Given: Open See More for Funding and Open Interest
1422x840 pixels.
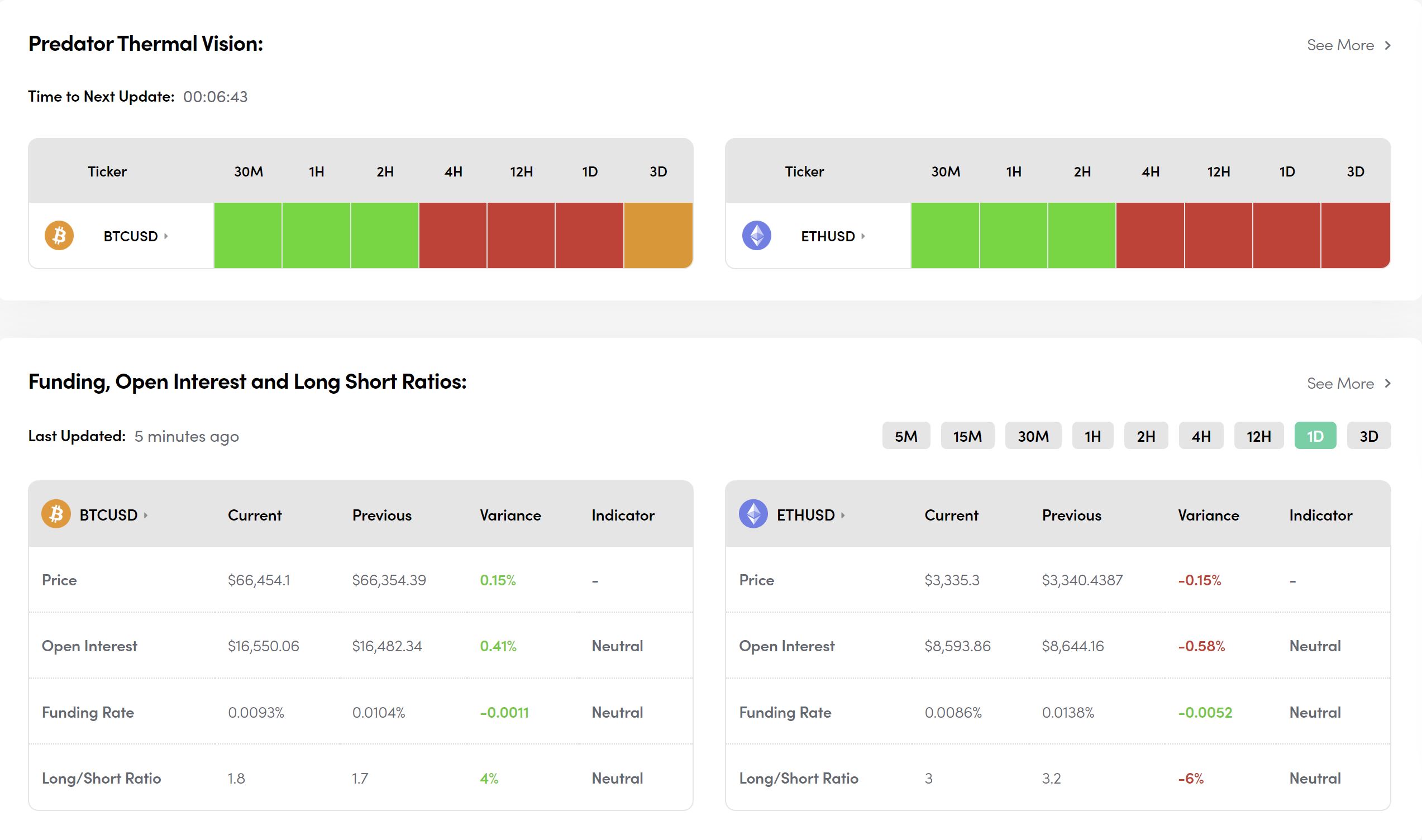Looking at the screenshot, I should click(x=1348, y=384).
